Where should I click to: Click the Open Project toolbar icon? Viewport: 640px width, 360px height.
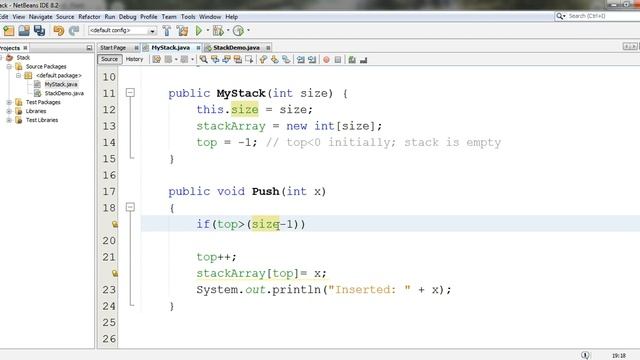[24, 31]
